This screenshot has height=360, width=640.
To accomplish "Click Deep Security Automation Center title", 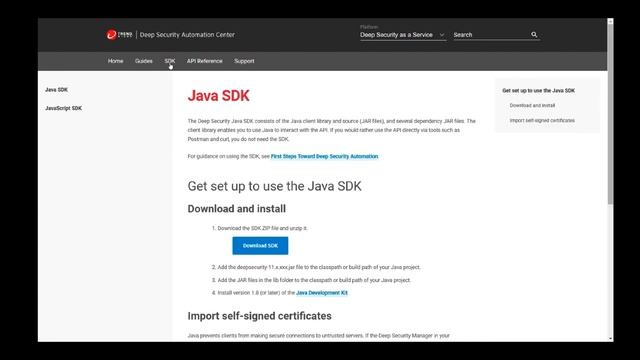I will click(x=187, y=35).
